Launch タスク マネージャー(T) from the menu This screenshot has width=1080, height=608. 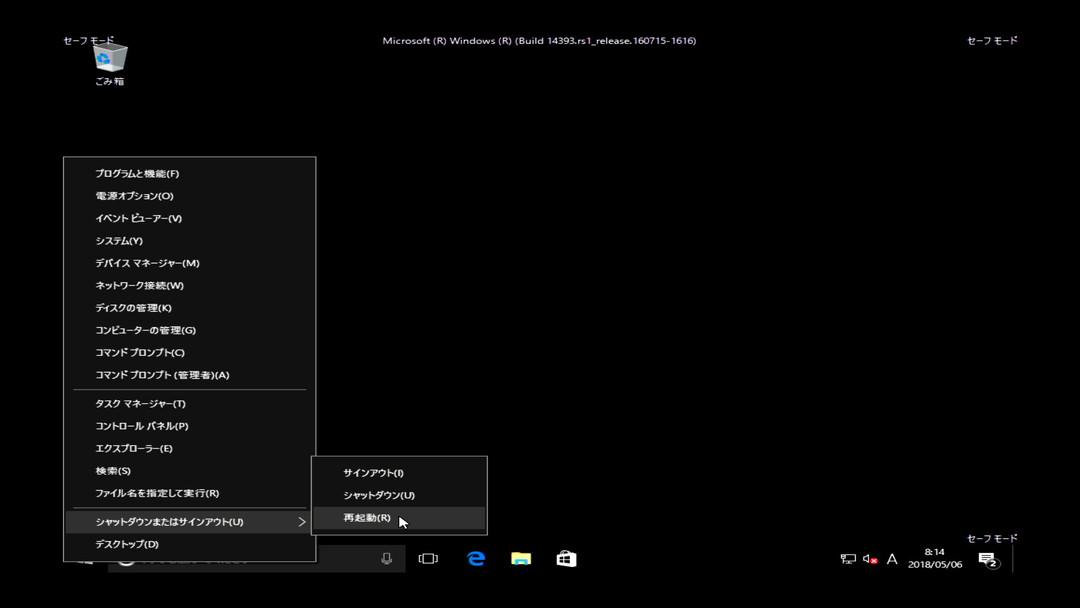click(x=140, y=404)
